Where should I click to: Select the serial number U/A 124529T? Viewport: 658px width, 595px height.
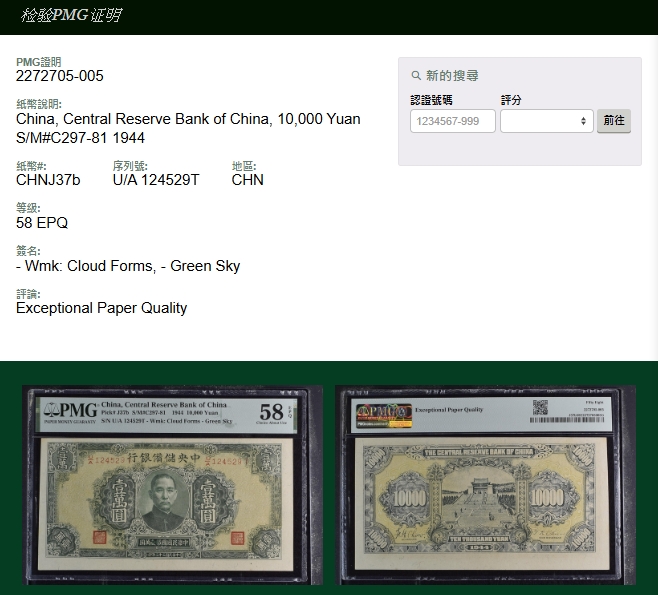pyautogui.click(x=156, y=180)
